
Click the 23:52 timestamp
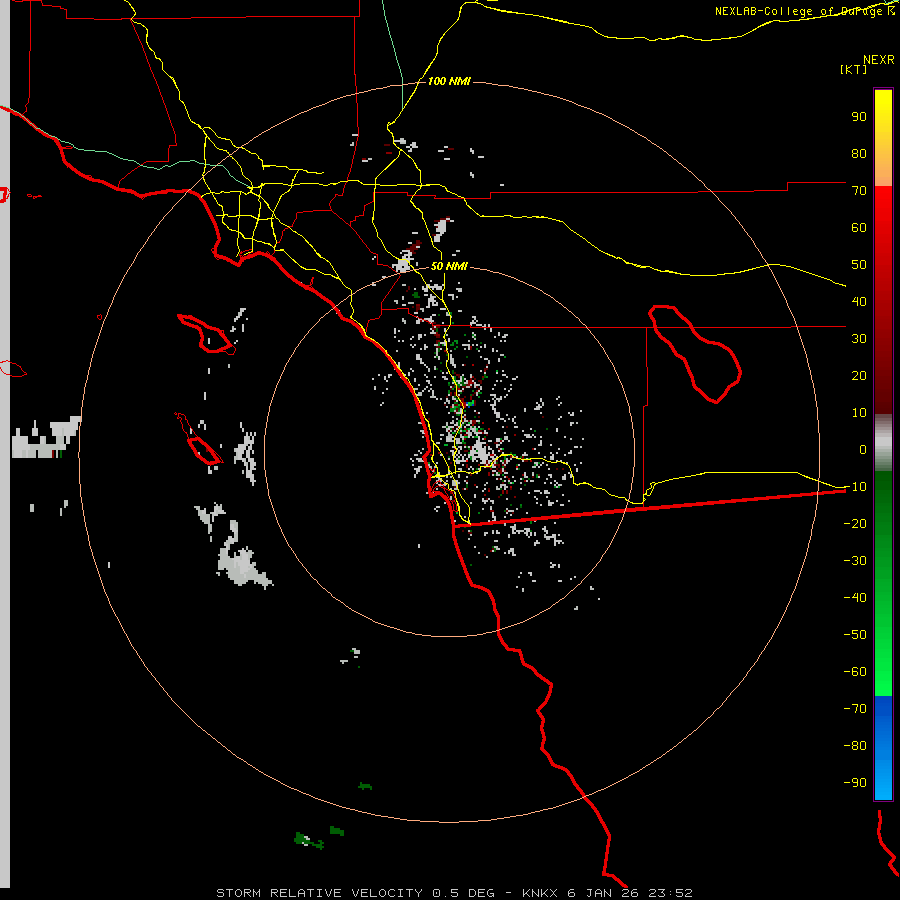click(669, 893)
